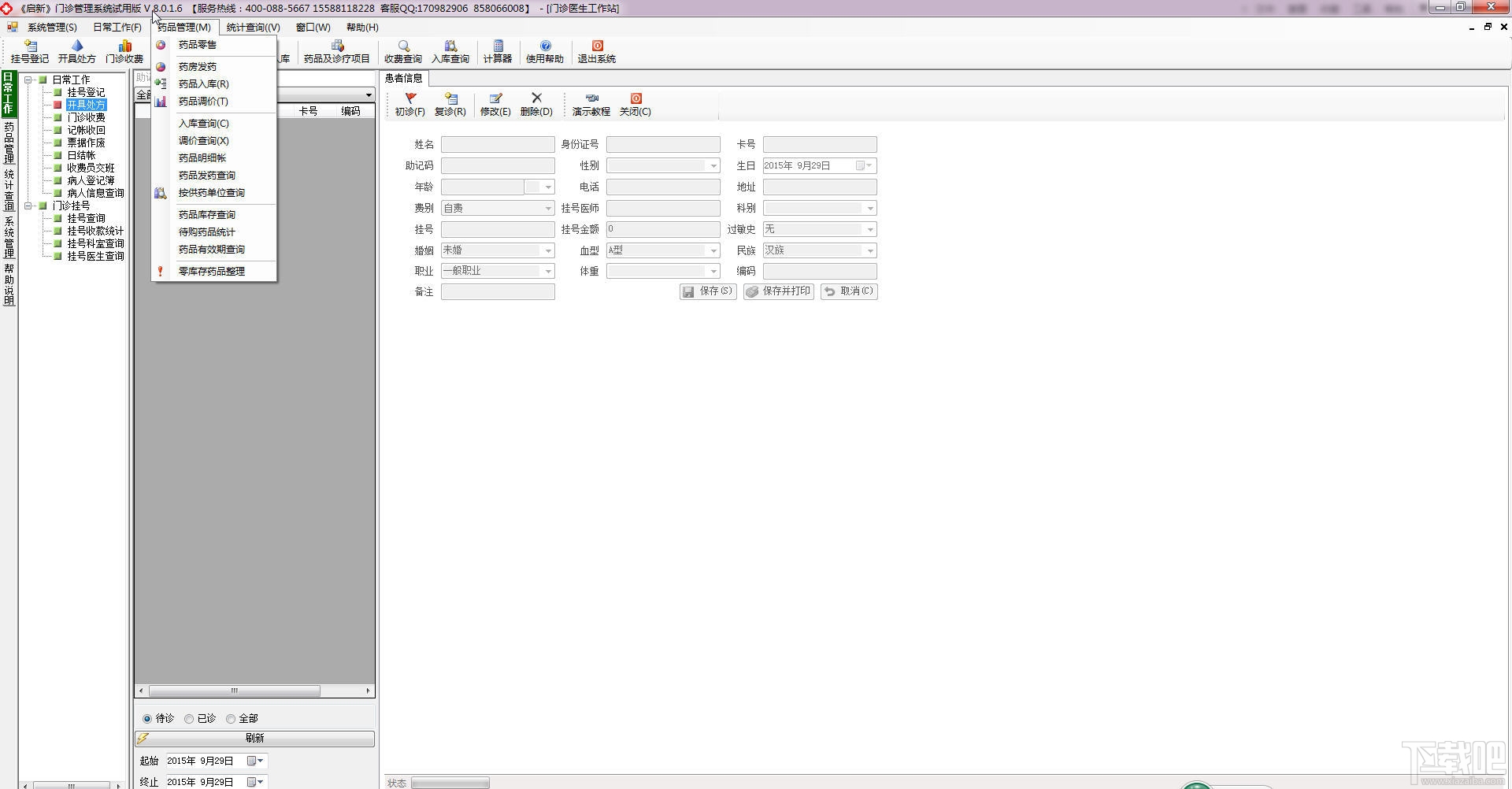Expand the 性别 dropdown
Image resolution: width=1512 pixels, height=789 pixels.
pos(713,166)
